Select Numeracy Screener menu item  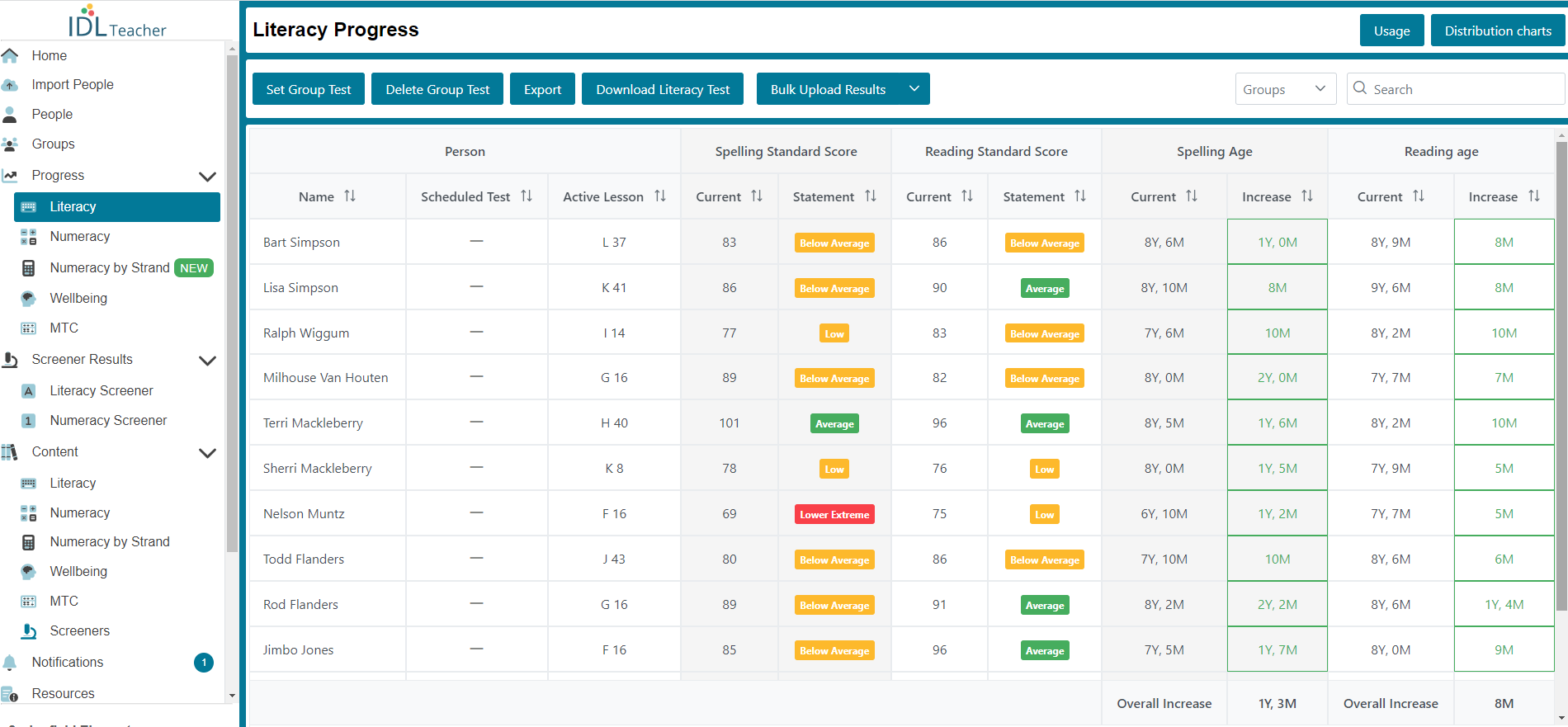108,421
